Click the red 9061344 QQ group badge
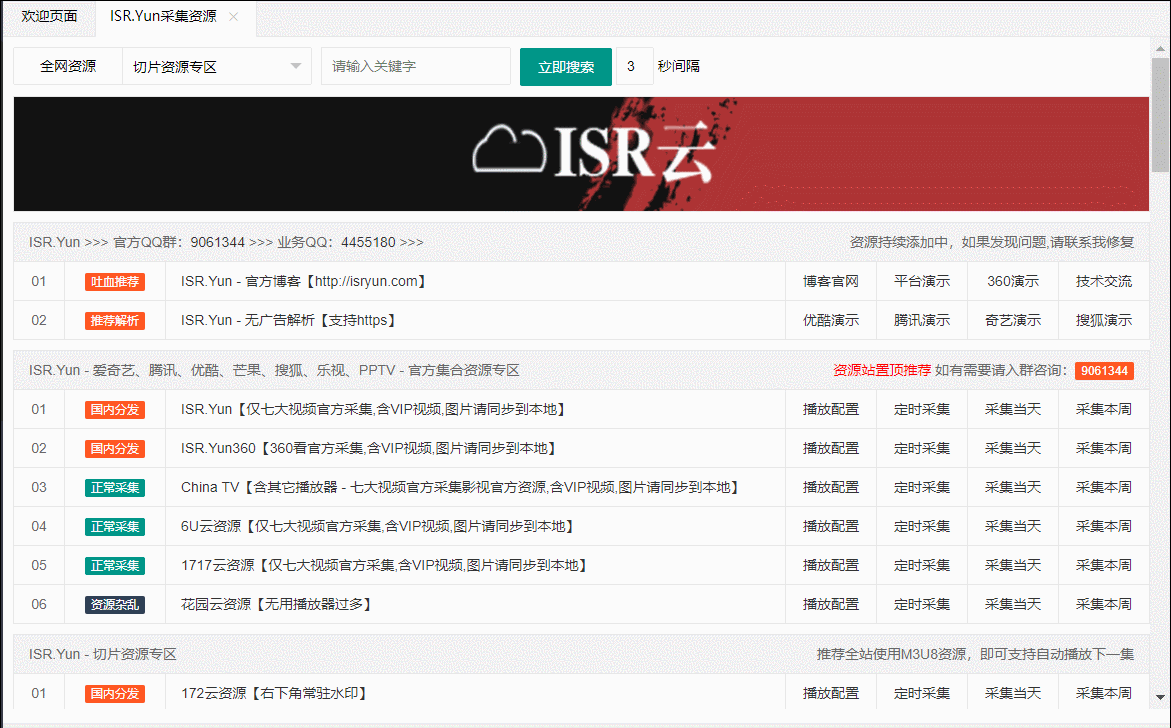Viewport: 1171px width, 728px height. [x=1104, y=370]
